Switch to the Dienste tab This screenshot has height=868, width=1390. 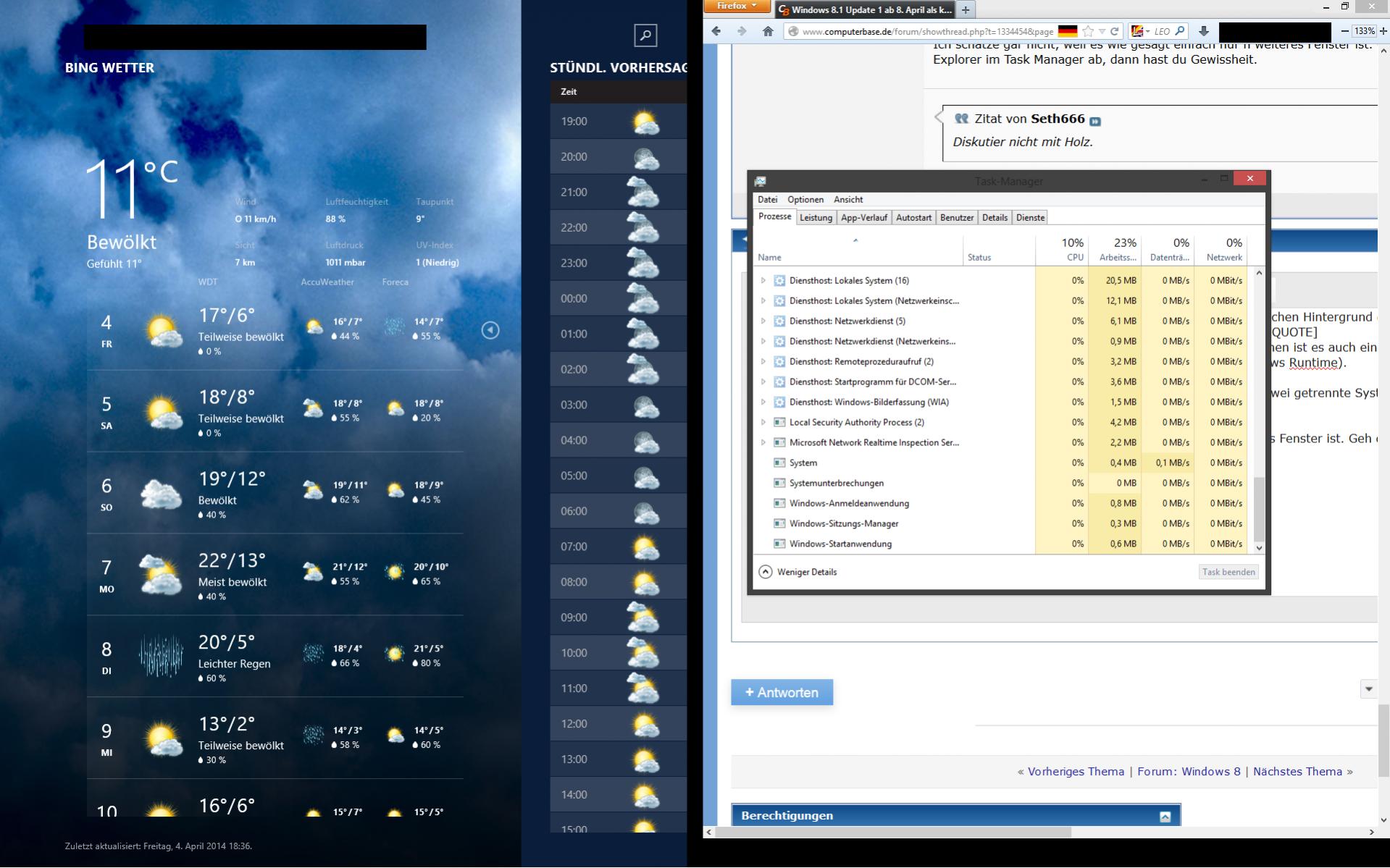click(1030, 218)
